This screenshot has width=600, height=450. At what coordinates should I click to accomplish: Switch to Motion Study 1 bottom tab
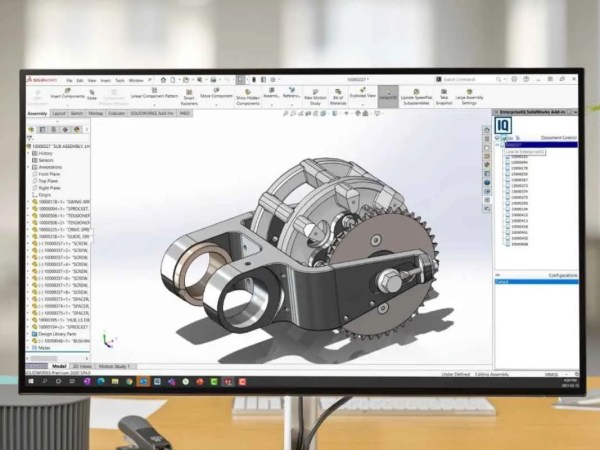tap(114, 366)
